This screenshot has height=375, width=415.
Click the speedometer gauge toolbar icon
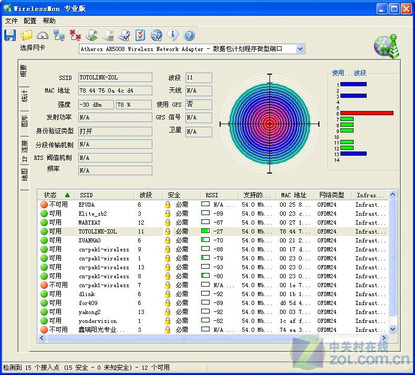(x=43, y=35)
